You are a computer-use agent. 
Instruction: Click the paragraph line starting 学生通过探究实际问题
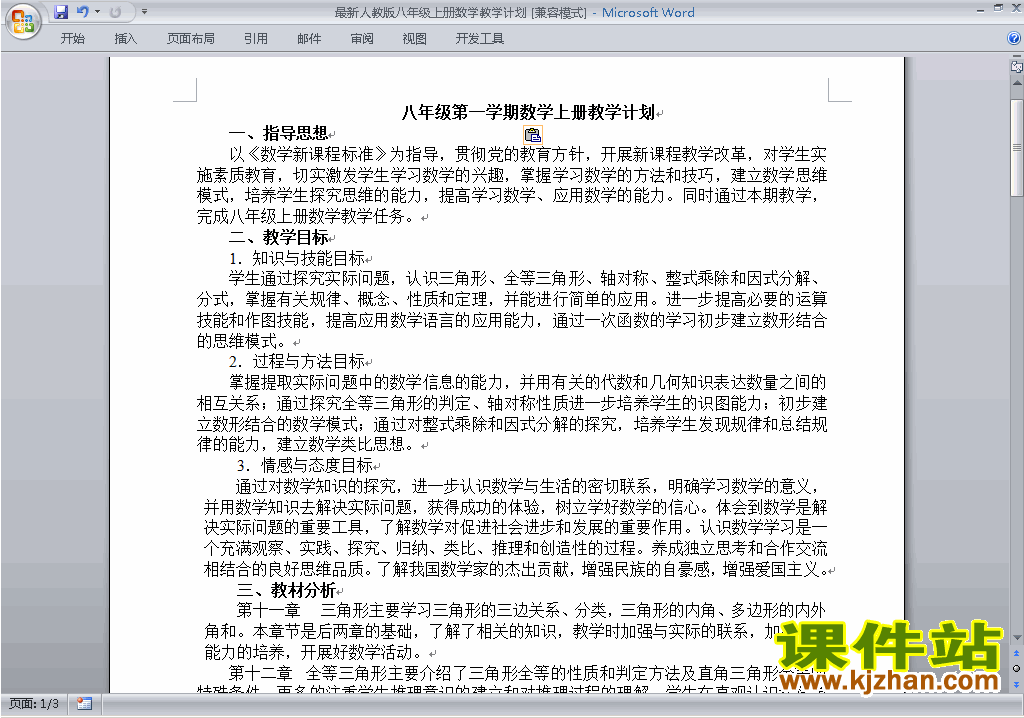tap(524, 279)
